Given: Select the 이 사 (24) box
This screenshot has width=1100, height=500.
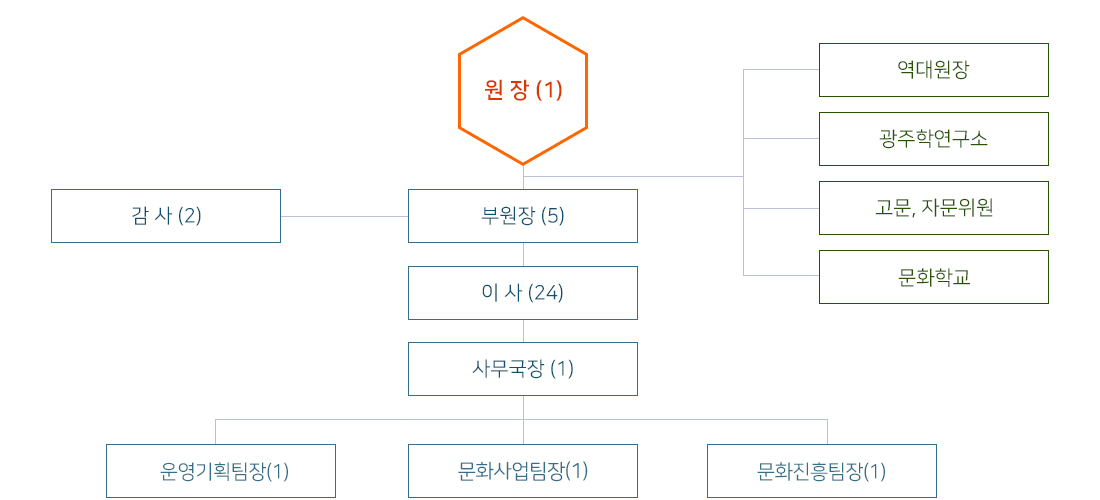Looking at the screenshot, I should tap(523, 293).
